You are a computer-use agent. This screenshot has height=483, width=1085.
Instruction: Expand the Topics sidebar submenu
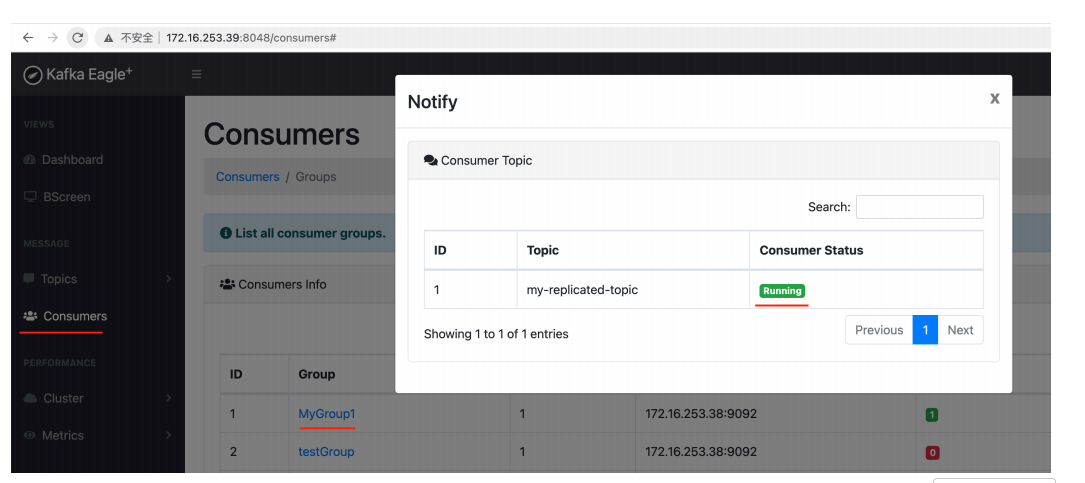168,279
